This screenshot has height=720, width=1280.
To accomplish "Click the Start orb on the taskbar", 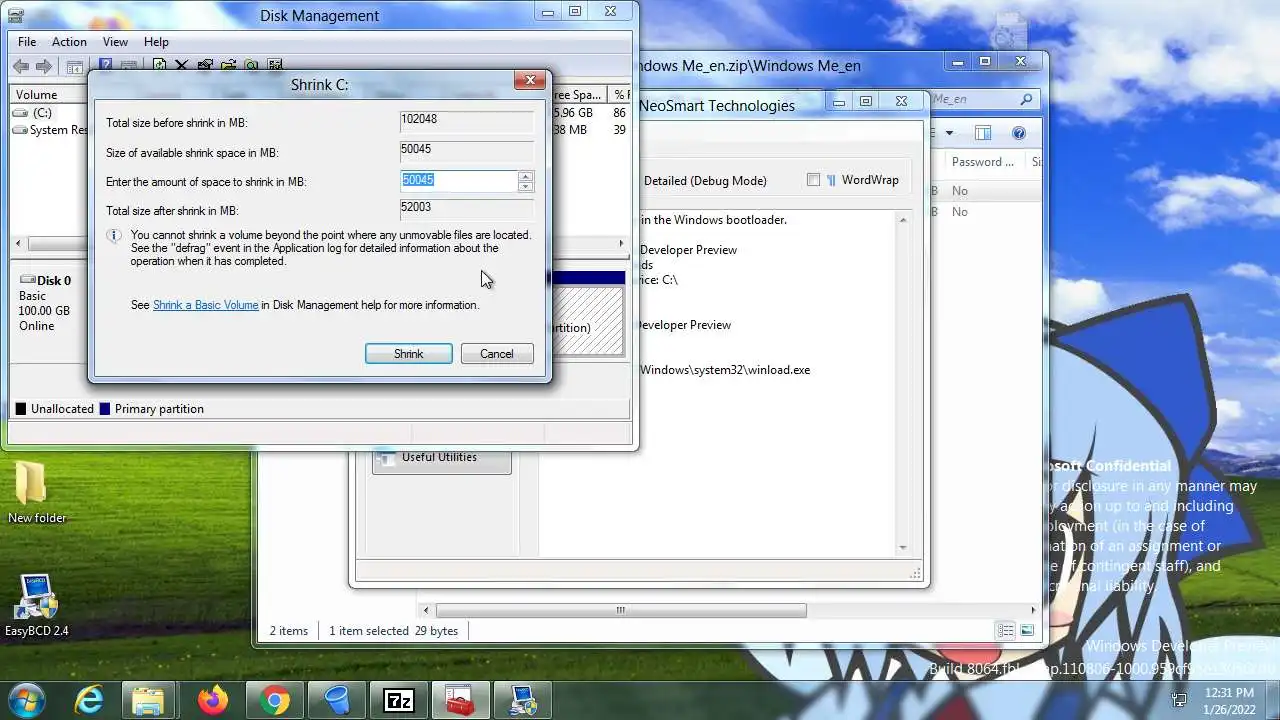I will pyautogui.click(x=27, y=699).
